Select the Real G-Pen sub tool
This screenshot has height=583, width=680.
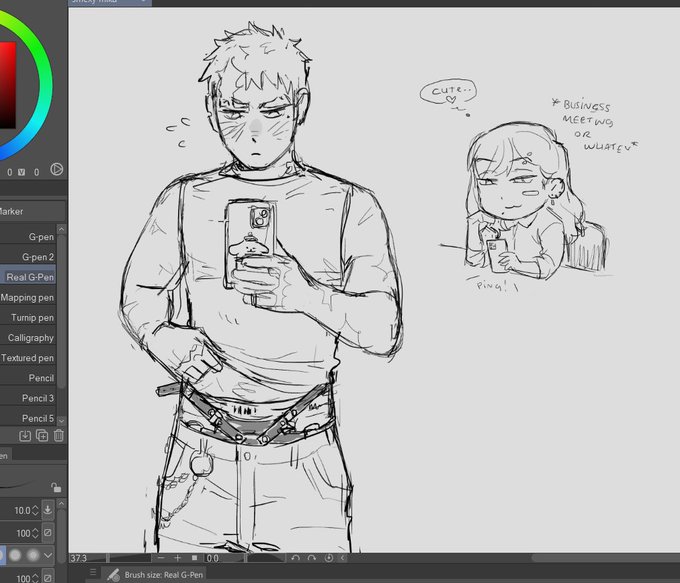click(x=28, y=277)
